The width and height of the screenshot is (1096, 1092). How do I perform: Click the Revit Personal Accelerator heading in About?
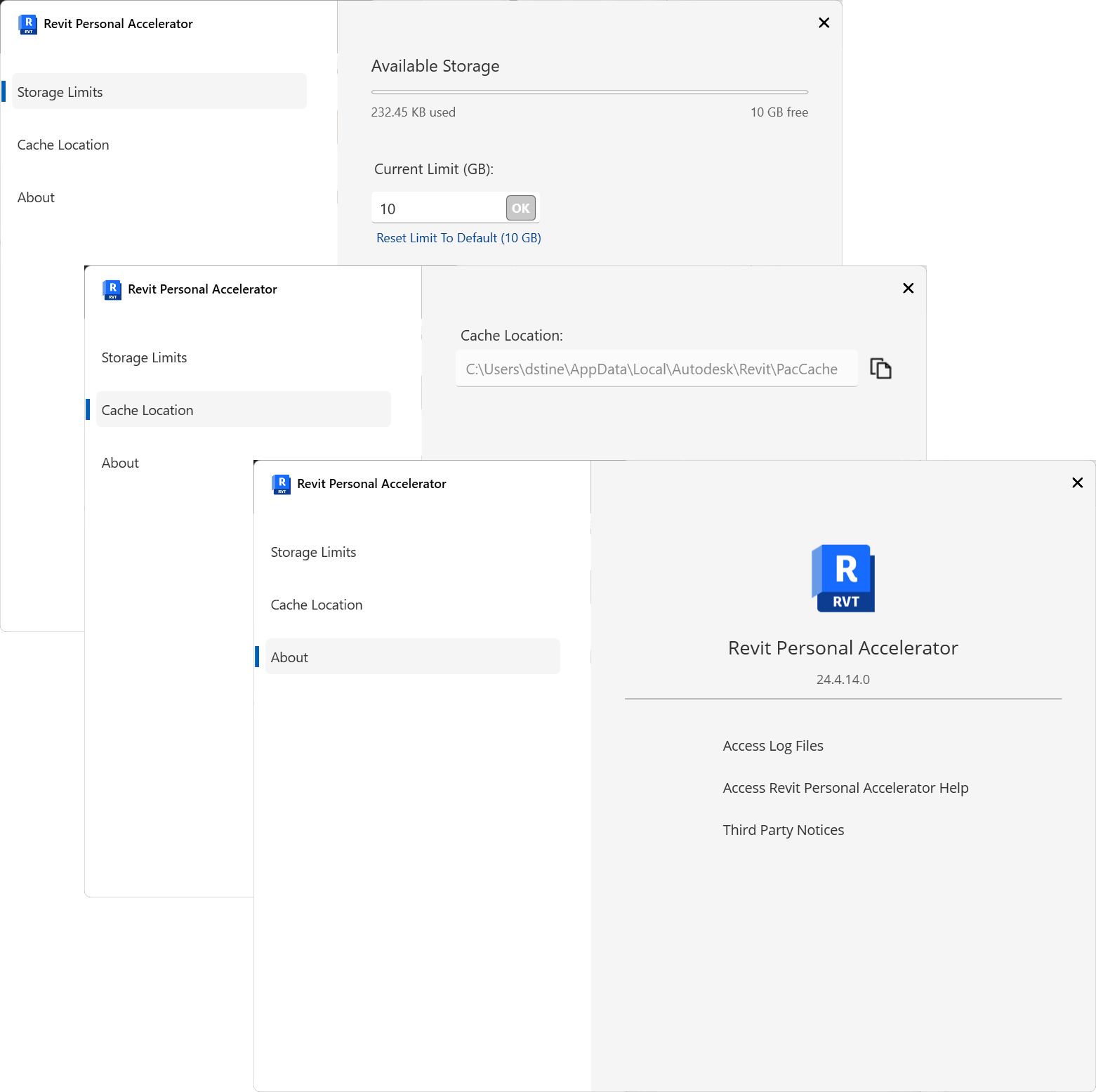843,647
